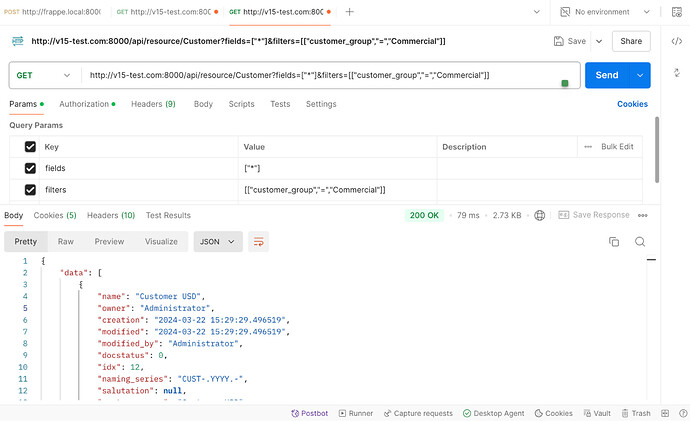Open the request Body tab
This screenshot has height=421, width=690.
click(x=203, y=104)
